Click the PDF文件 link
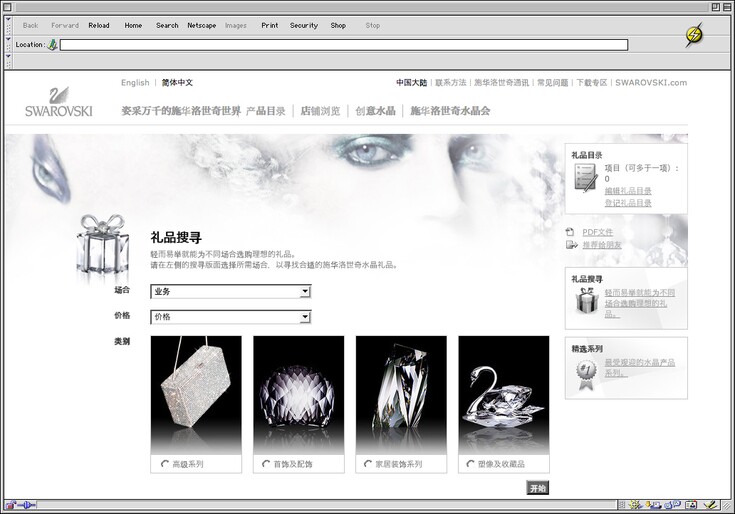 tap(598, 232)
